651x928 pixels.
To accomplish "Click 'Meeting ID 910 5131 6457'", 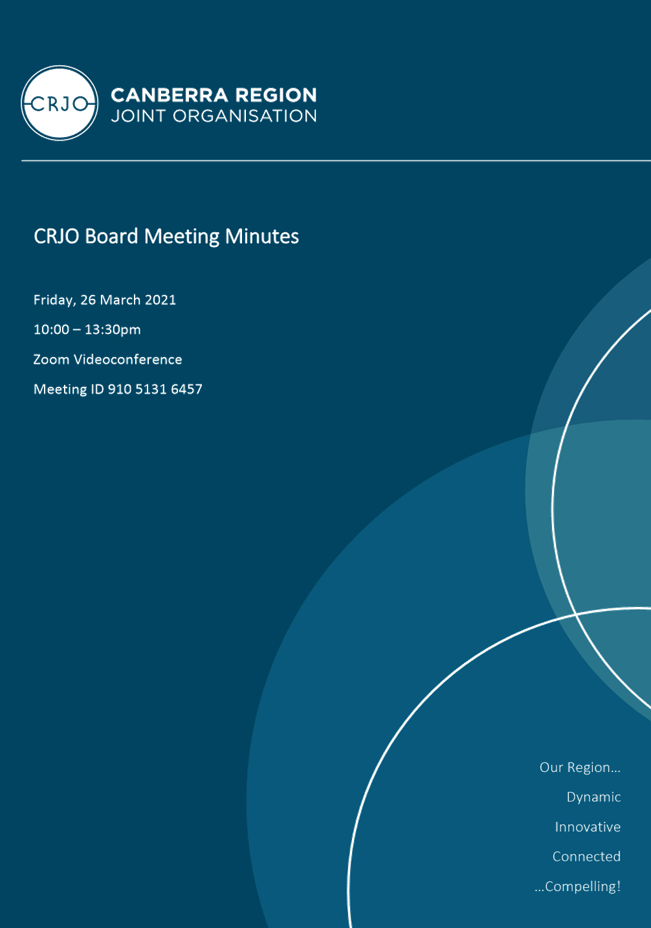I will point(118,389).
